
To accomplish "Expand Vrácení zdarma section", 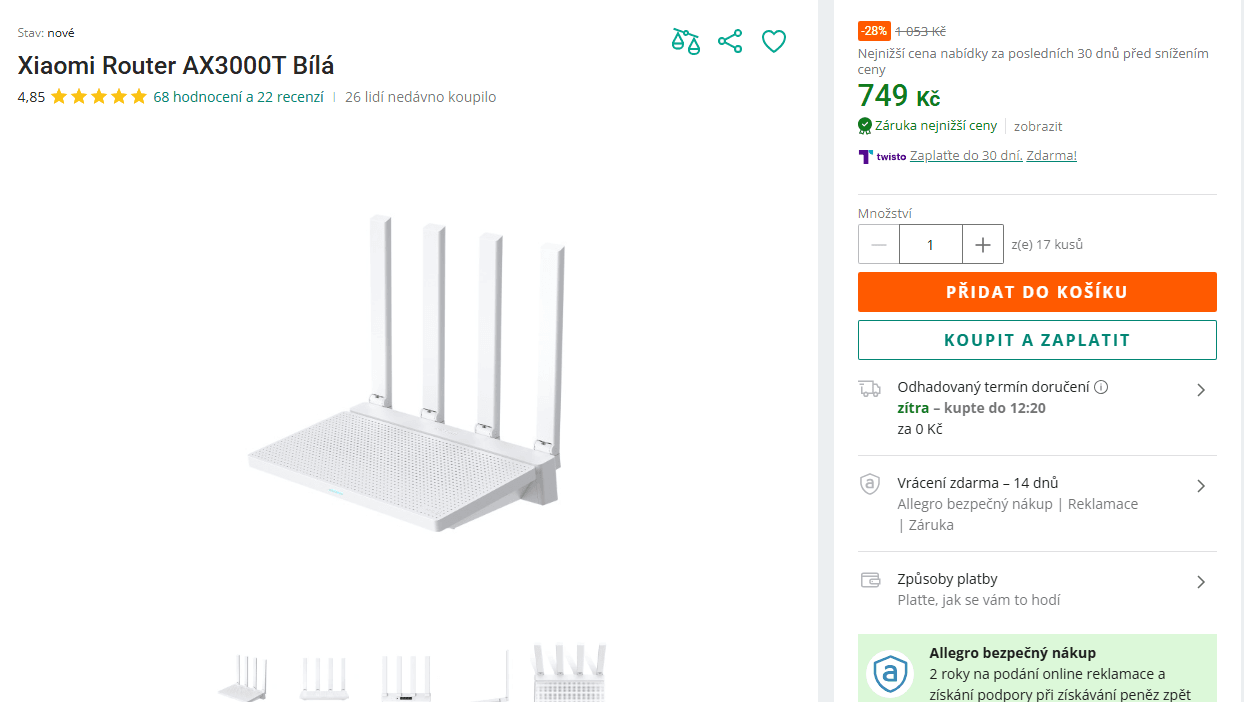I will (x=1201, y=486).
